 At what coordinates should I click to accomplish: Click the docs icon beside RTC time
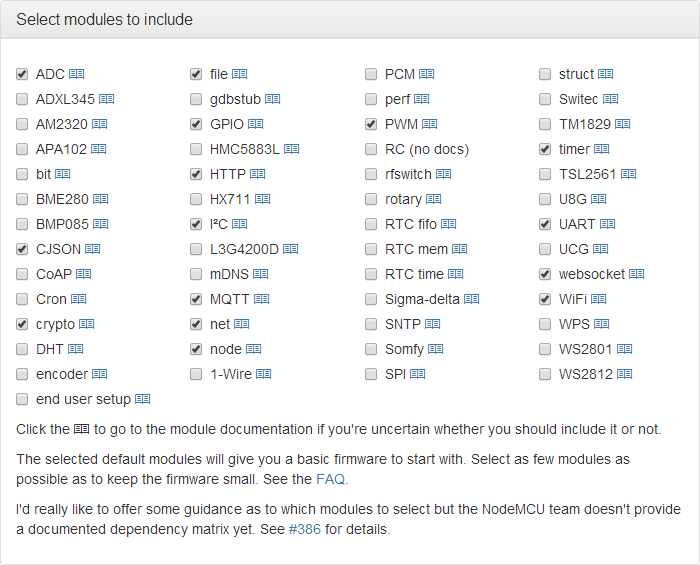(x=456, y=274)
